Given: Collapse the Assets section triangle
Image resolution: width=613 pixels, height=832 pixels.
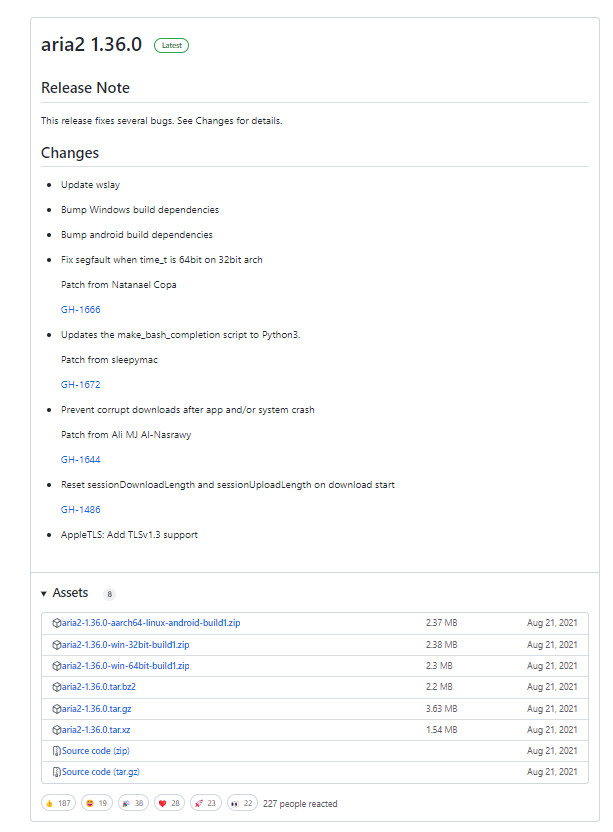Looking at the screenshot, I should pos(45,594).
